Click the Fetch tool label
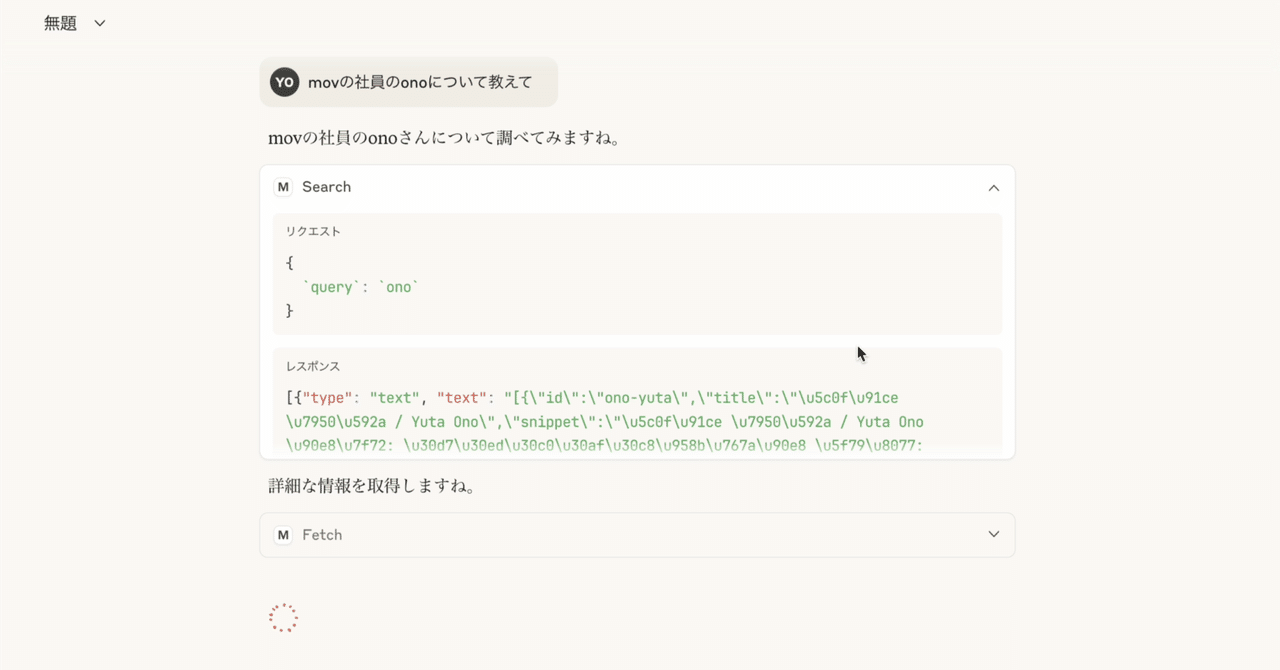Image resolution: width=1280 pixels, height=670 pixels. 323,535
